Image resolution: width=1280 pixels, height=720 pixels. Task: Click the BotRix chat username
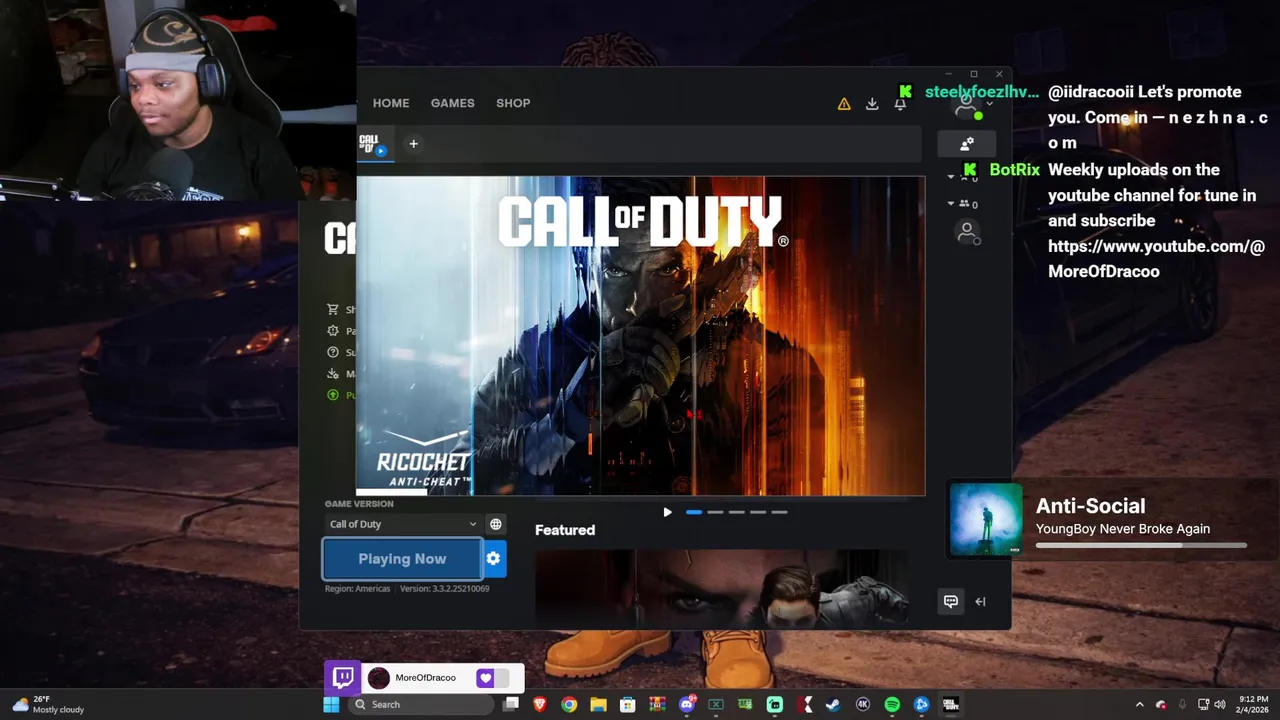1015,170
